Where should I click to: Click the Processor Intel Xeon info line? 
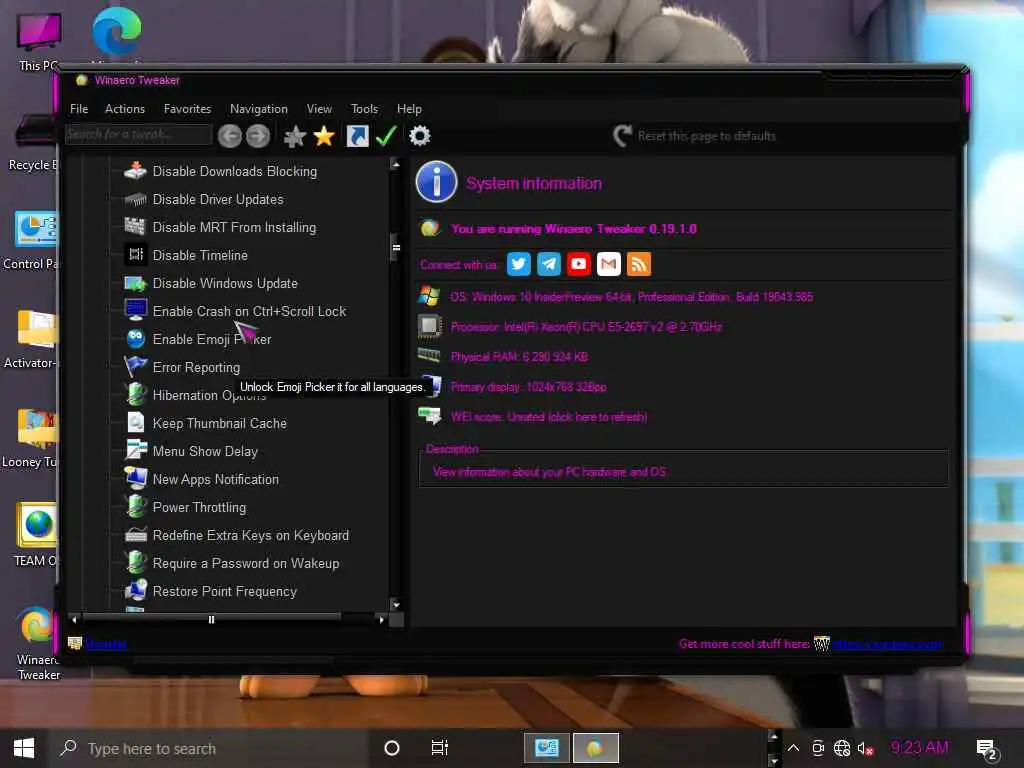click(586, 327)
